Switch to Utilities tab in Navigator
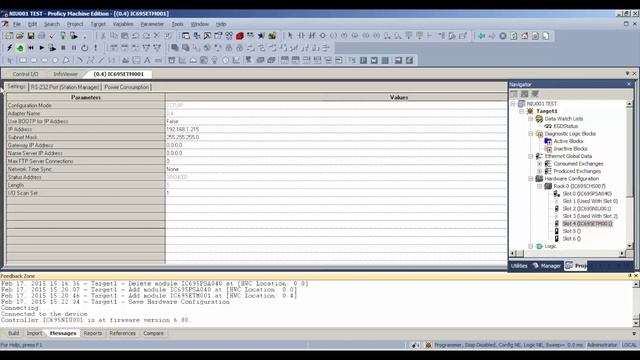 click(519, 266)
